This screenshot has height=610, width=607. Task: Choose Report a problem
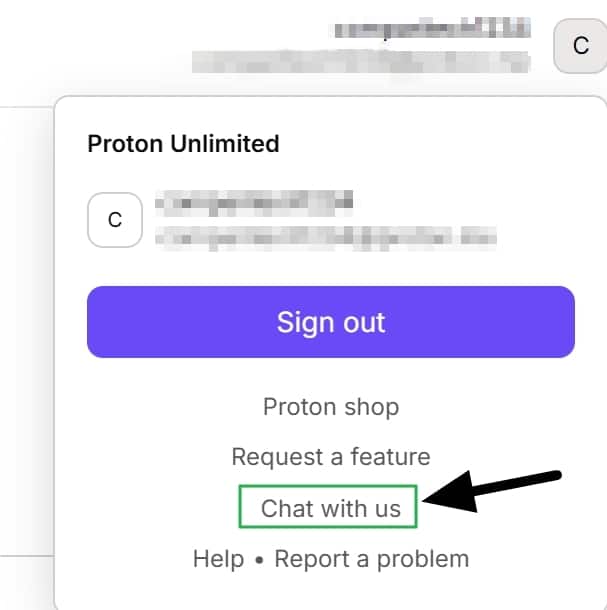372,559
